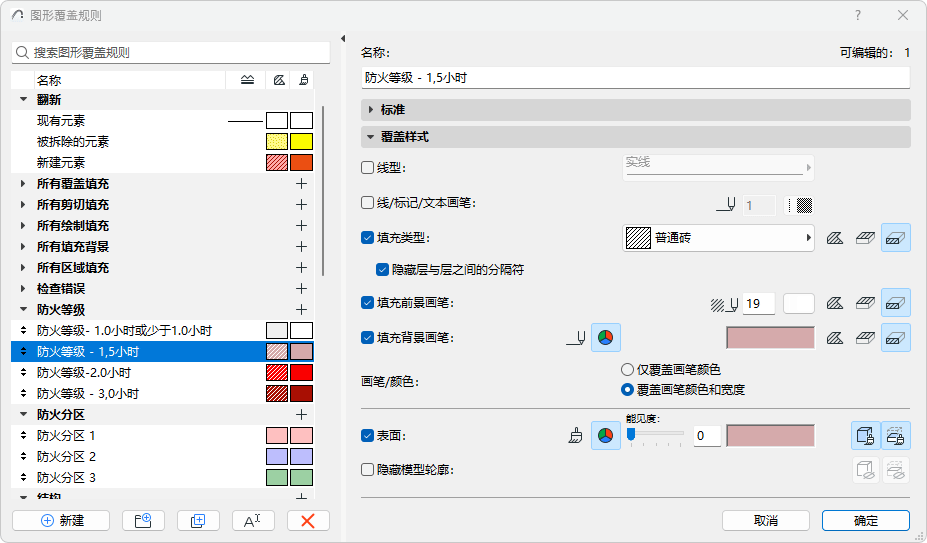Collapse the 防火分区 group
This screenshot has height=543, width=927.
click(x=24, y=415)
